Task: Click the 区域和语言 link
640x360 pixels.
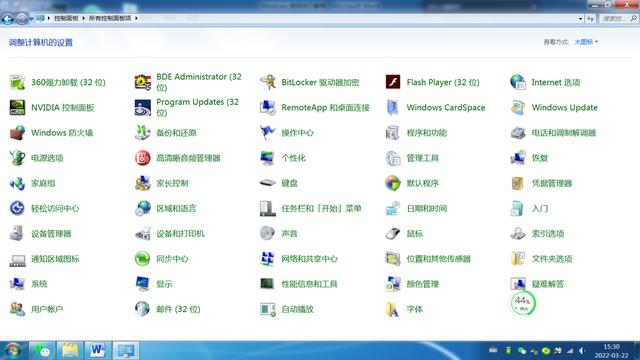Action: point(176,209)
